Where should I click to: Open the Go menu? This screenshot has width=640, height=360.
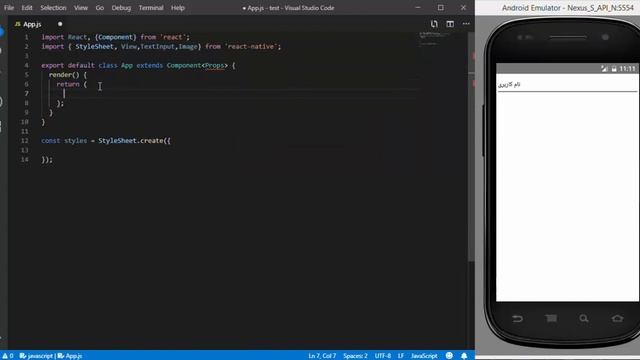100,8
